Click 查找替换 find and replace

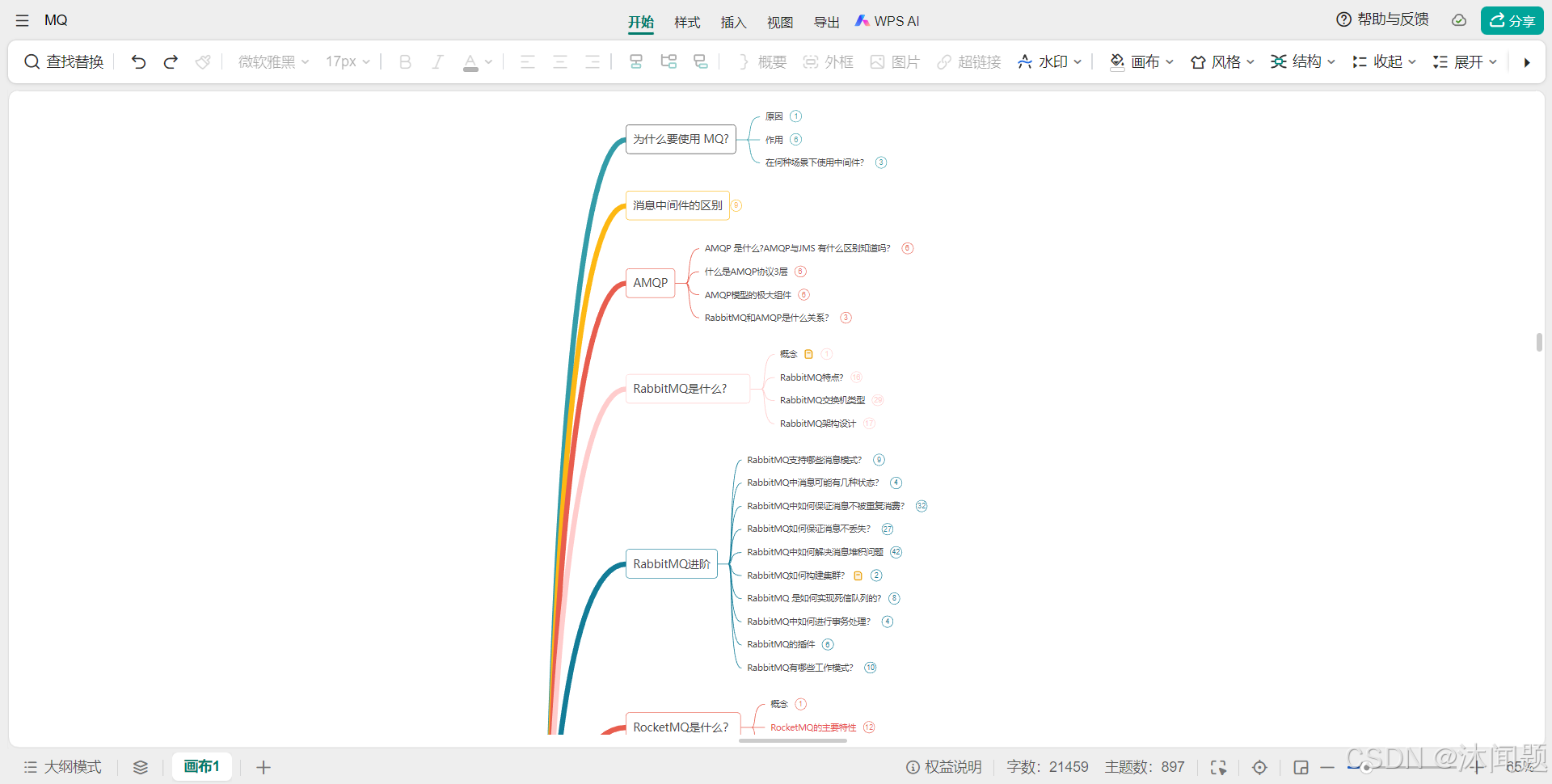coord(64,62)
